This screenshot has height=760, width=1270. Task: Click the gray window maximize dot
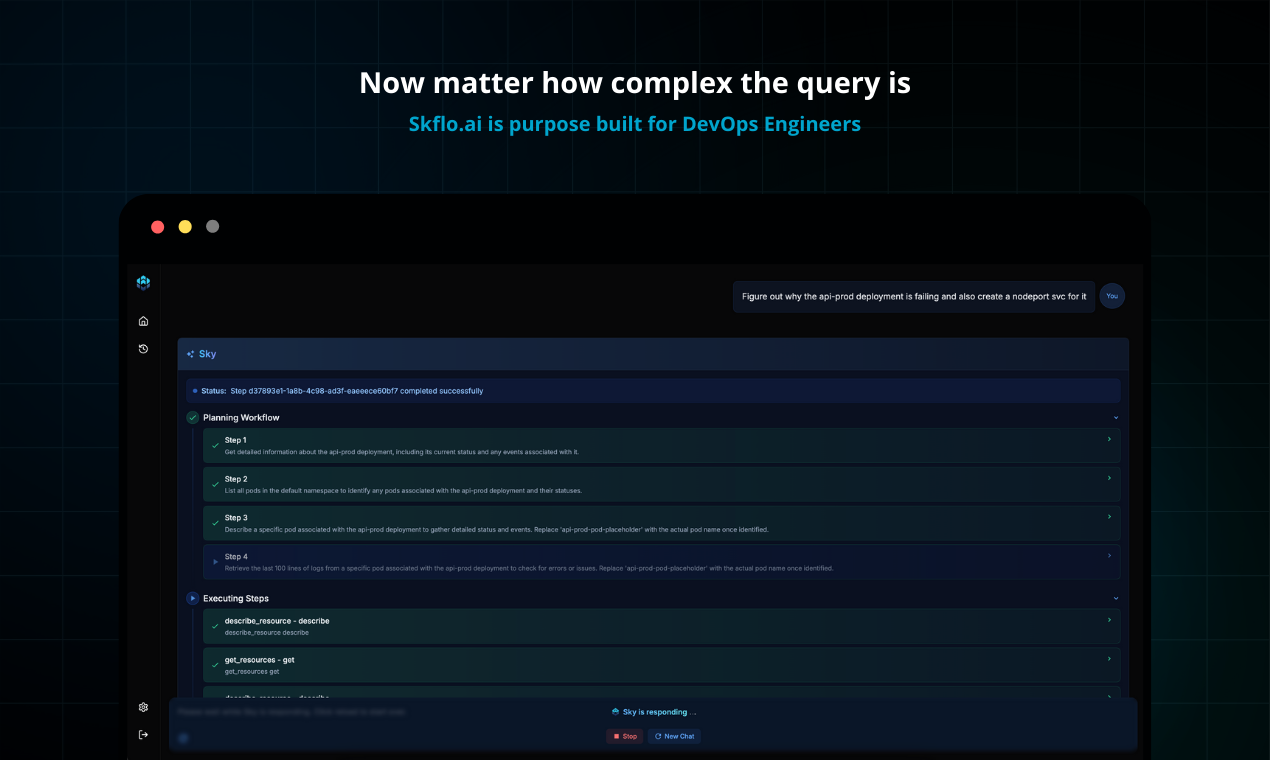[212, 227]
